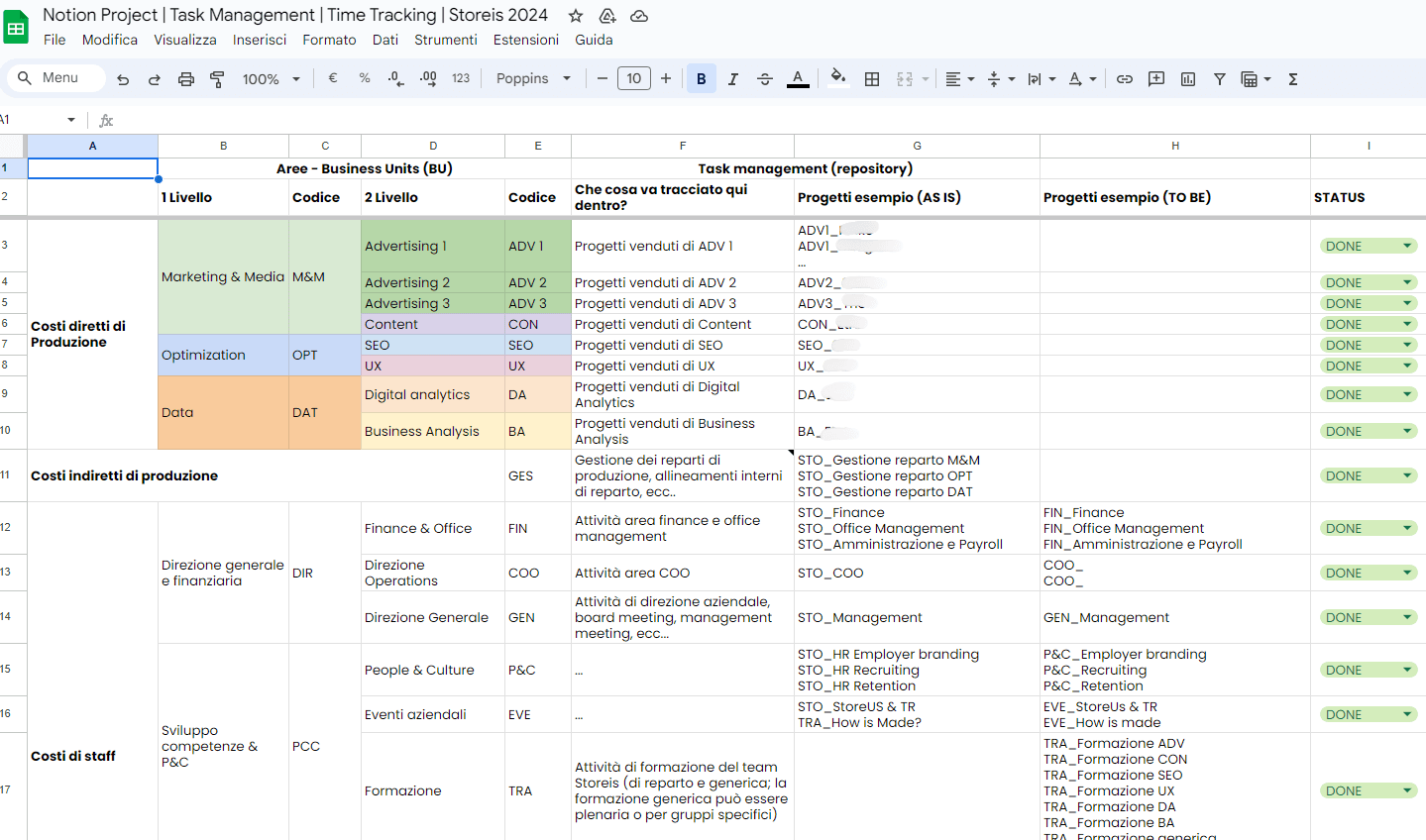Create a filter
This screenshot has width=1426, height=840.
pyautogui.click(x=1220, y=78)
